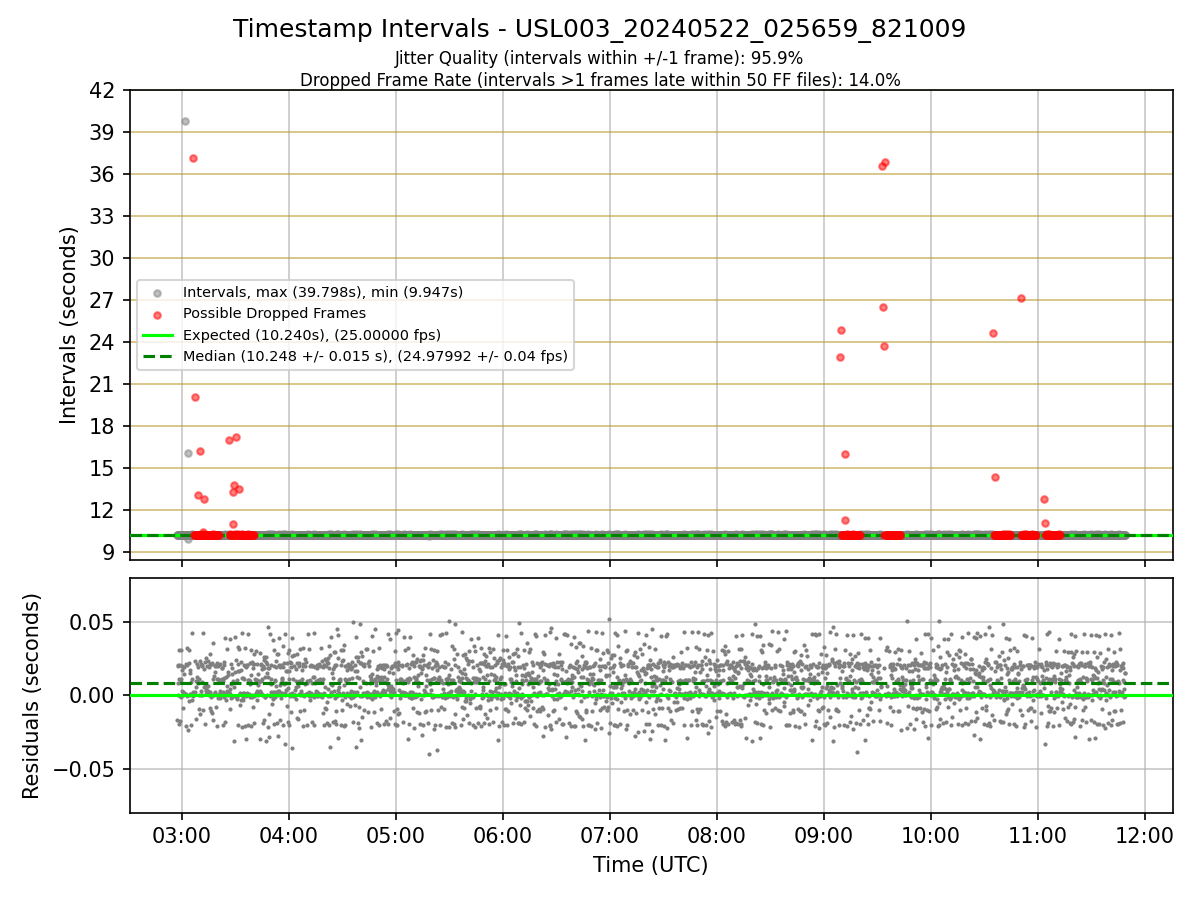This screenshot has width=1200, height=900.
Task: Click the 'Residuals (seconds)' y-axis label
Action: 32,696
